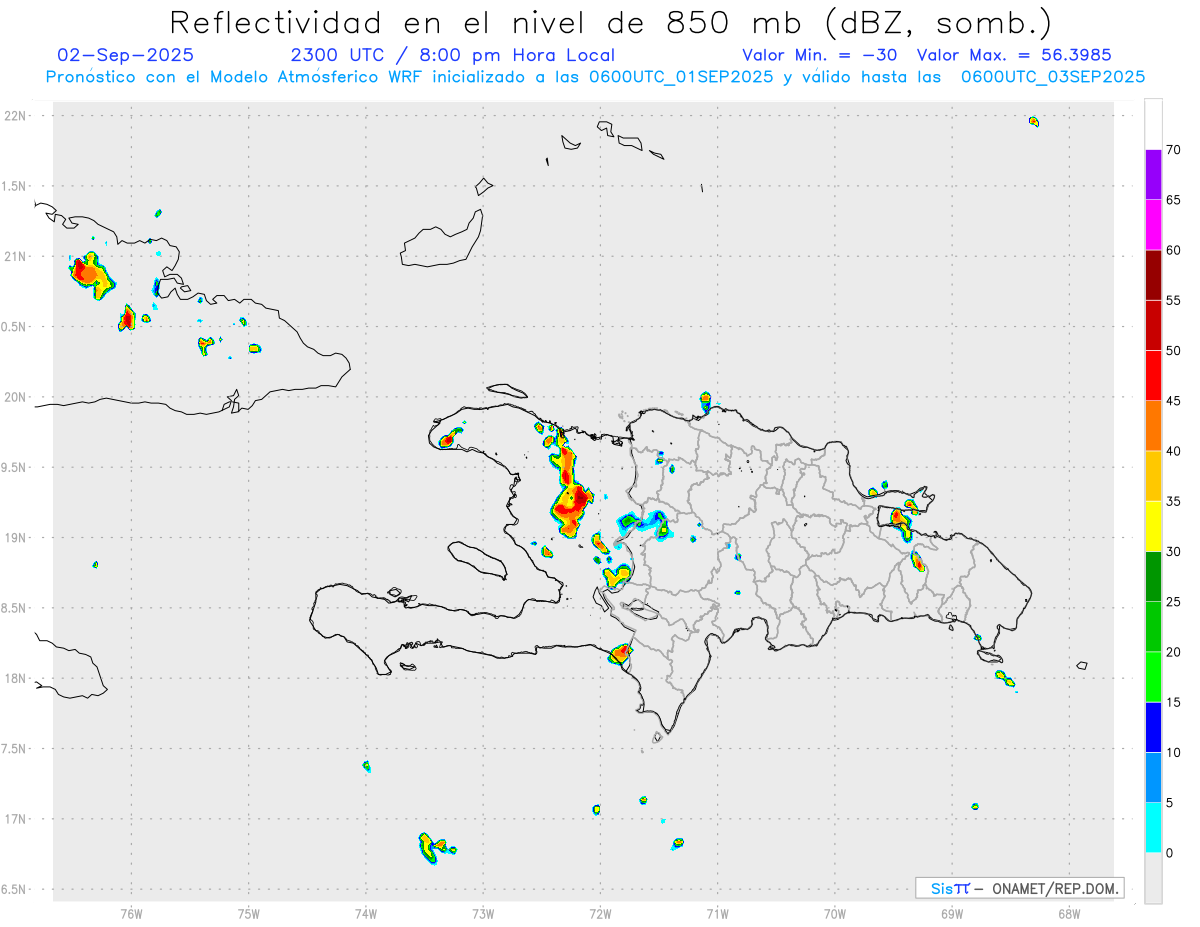The width and height of the screenshot is (1200, 927).
Task: Click the dark green 25–30 dBZ band
Action: 1153,576
